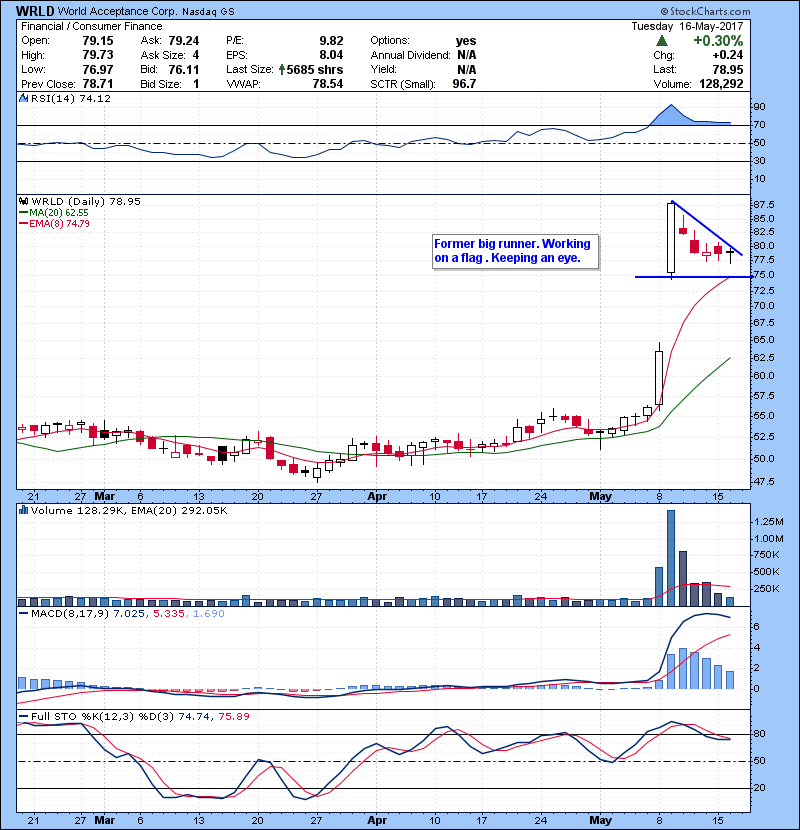
Task: Click the 'Financial / Consumer Finance' sector text
Action: 92,26
